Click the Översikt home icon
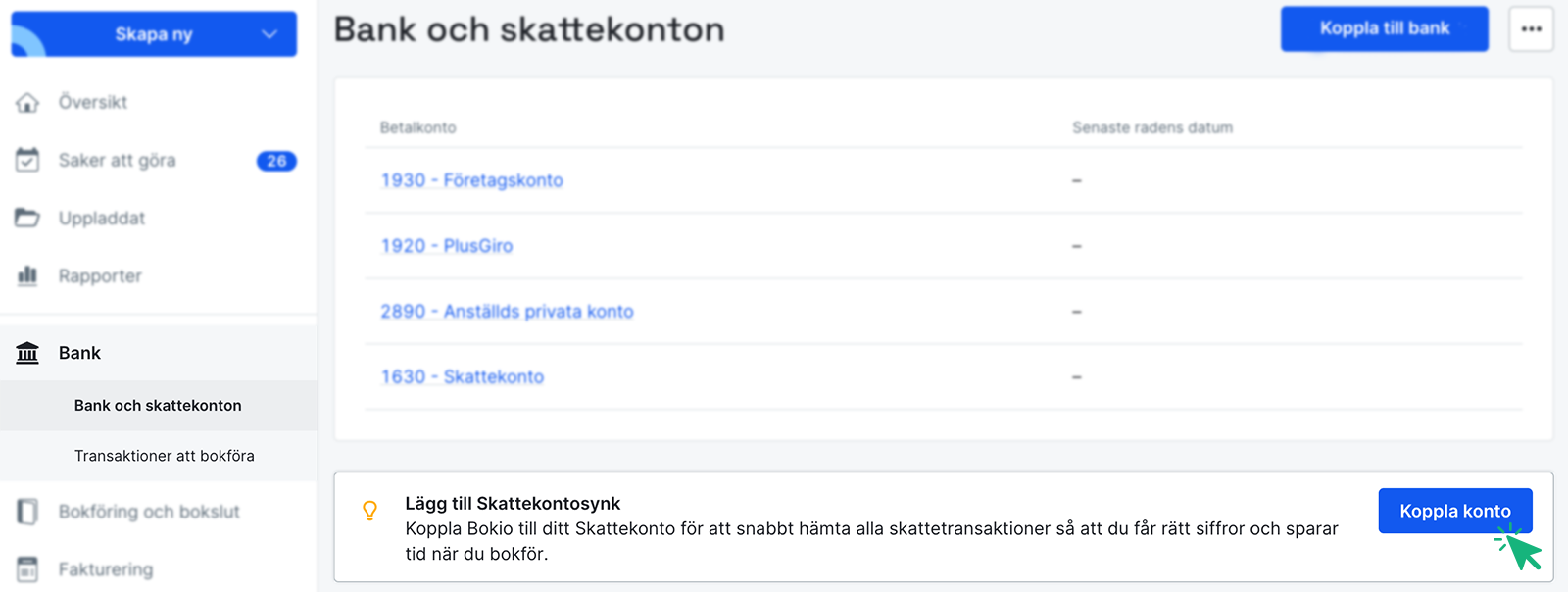This screenshot has width=1568, height=592. [27, 102]
